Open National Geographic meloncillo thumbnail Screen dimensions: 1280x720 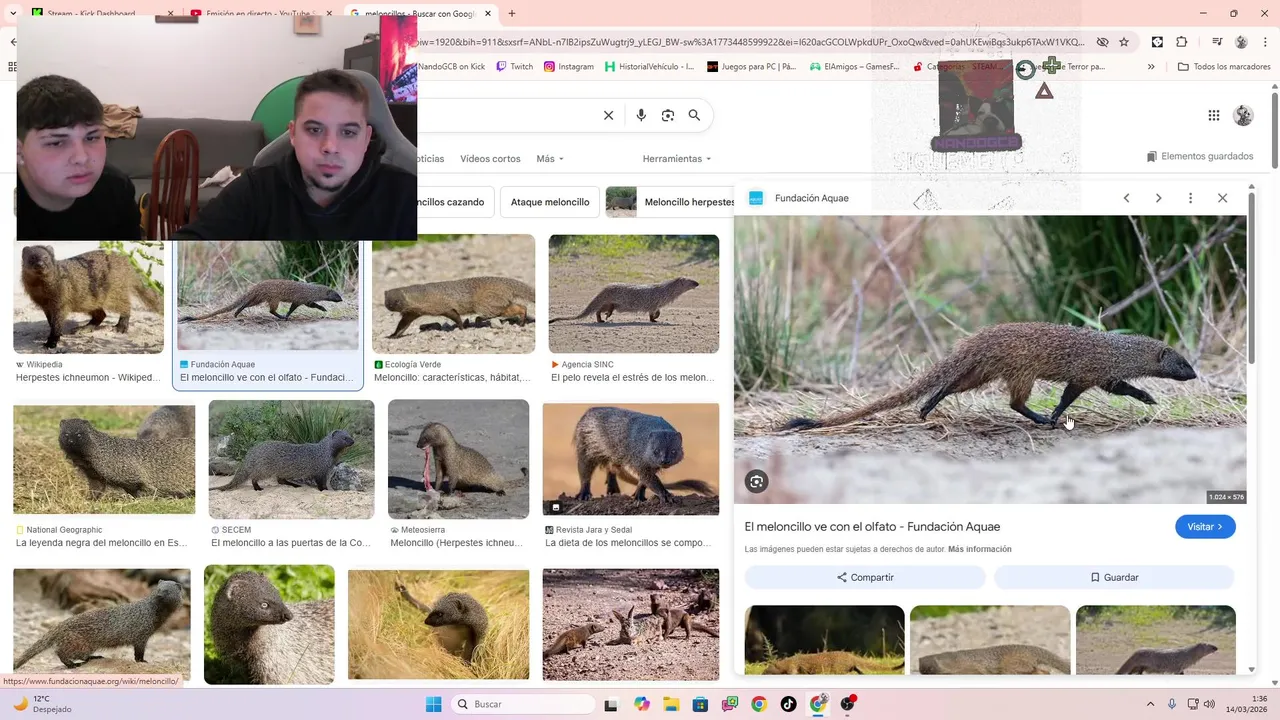pyautogui.click(x=104, y=460)
